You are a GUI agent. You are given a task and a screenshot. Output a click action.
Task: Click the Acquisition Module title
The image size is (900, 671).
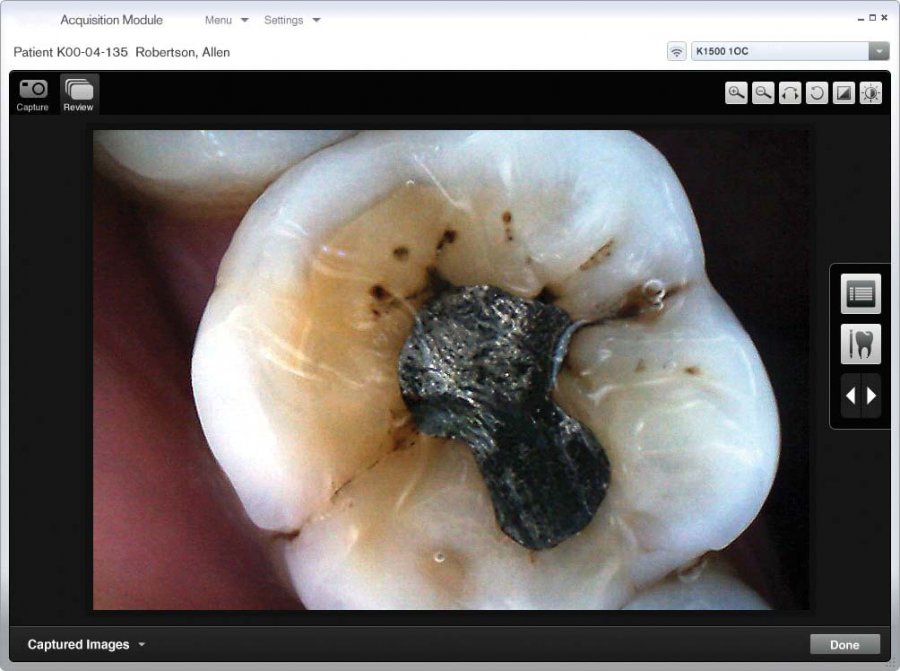111,20
